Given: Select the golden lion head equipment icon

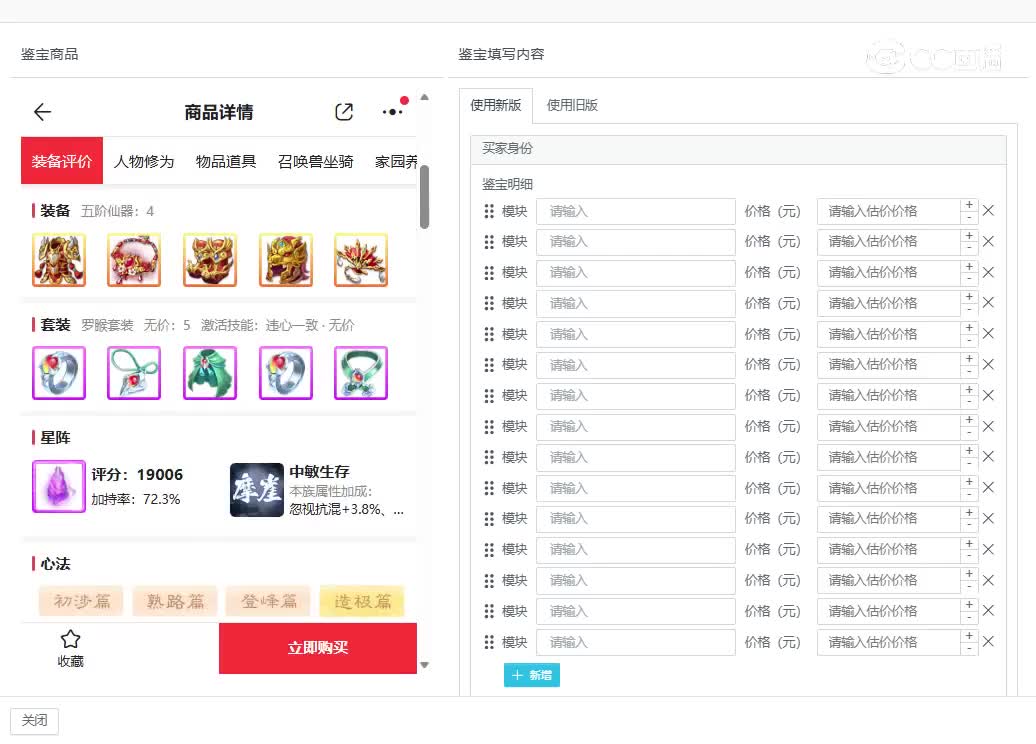Looking at the screenshot, I should pyautogui.click(x=286, y=260).
